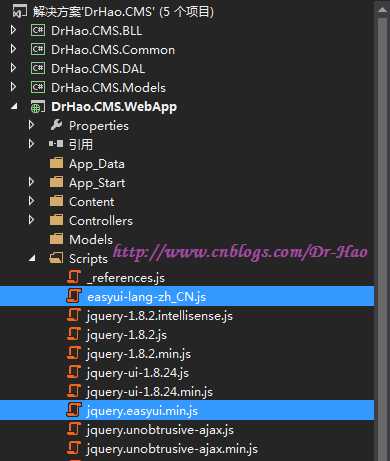Click the scrollbar up arrow
This screenshot has width=390, height=461.
[x=382, y=10]
